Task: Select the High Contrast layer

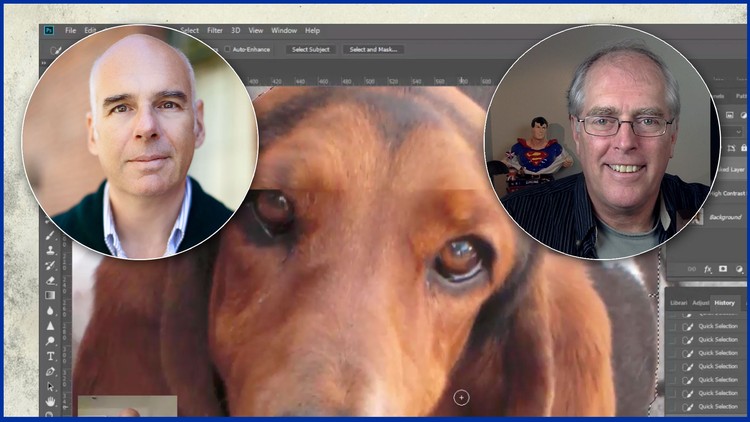Action: (728, 193)
